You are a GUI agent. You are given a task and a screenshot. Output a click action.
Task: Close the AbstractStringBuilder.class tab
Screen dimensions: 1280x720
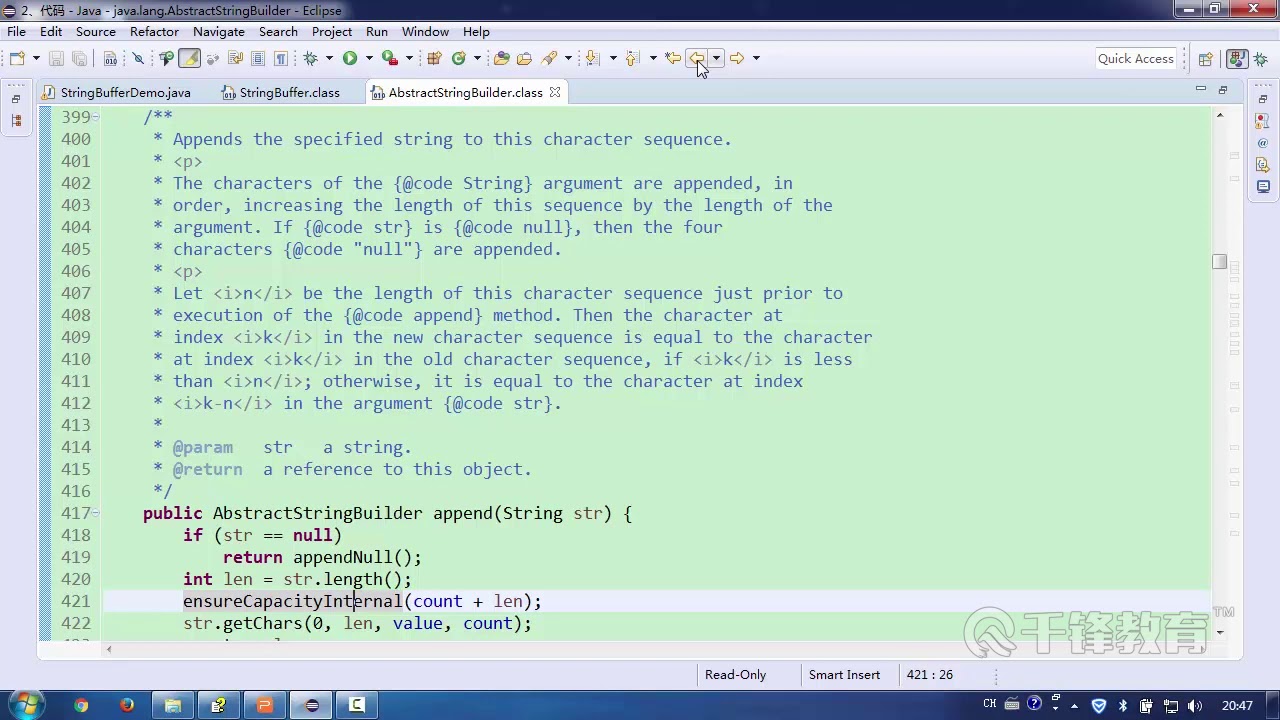click(x=555, y=92)
